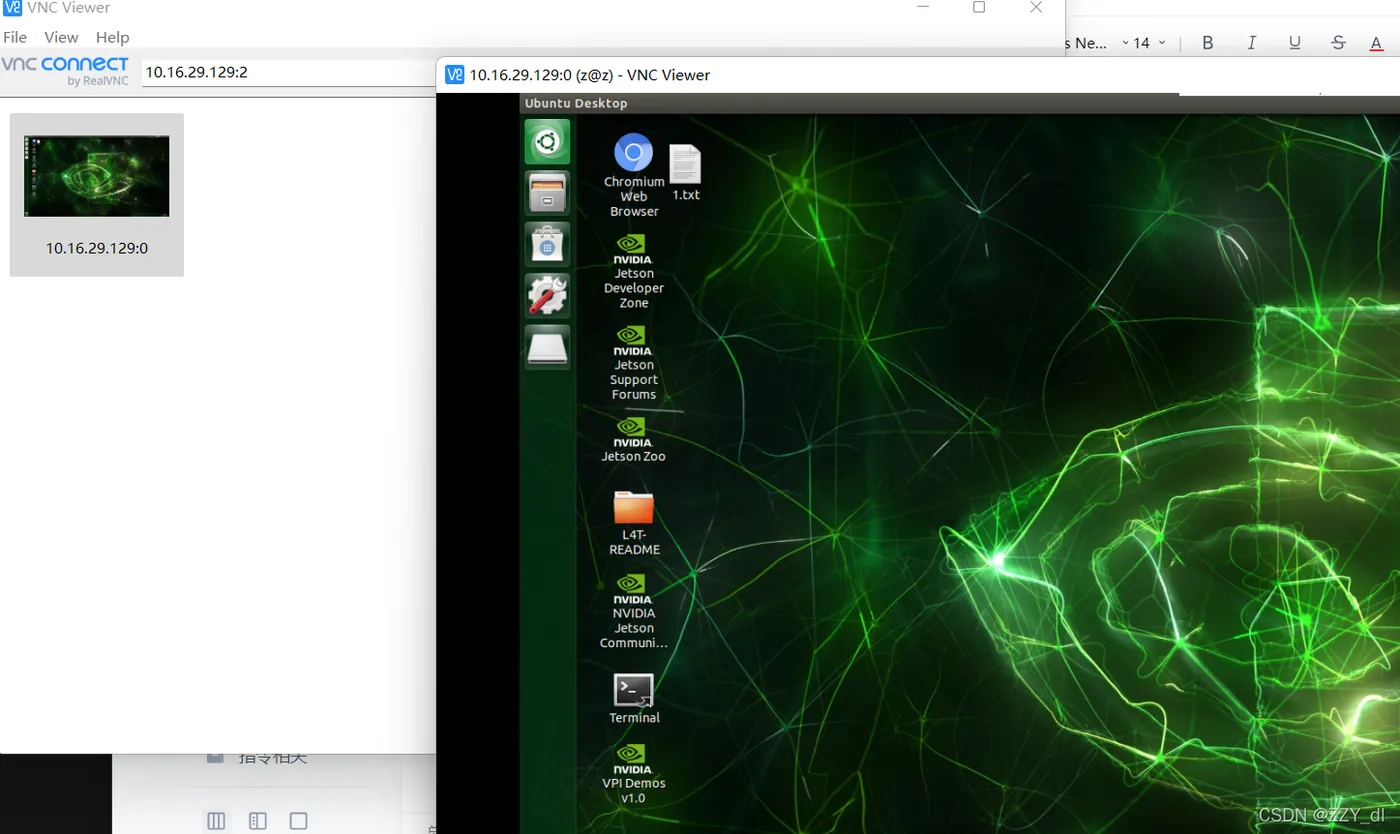This screenshot has width=1400, height=834.
Task: Apply bold formatting in the background editor
Action: tap(1208, 43)
